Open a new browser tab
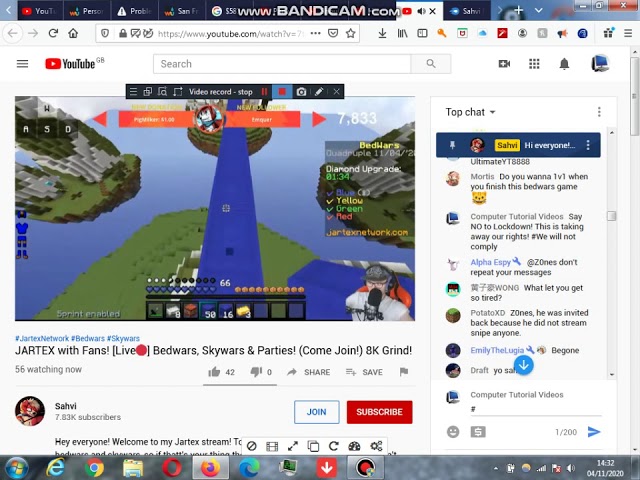This screenshot has height=480, width=640. 518,10
